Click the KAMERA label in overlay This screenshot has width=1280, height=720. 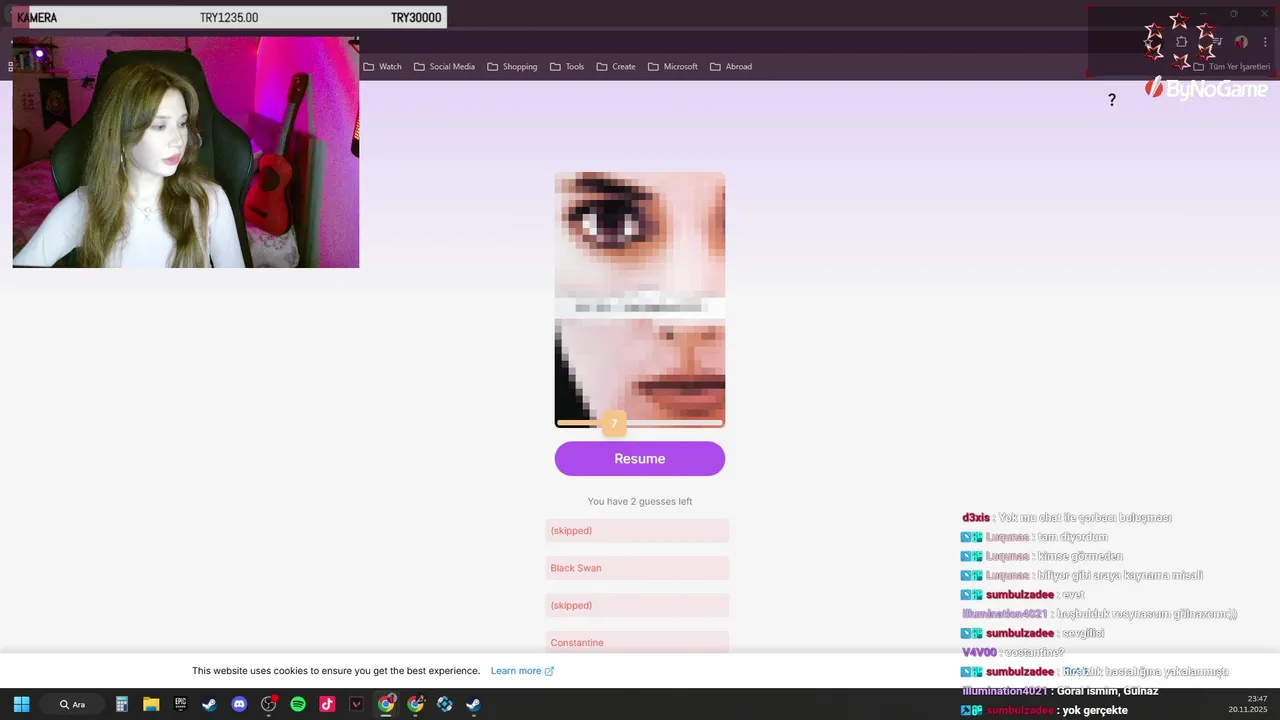37,18
